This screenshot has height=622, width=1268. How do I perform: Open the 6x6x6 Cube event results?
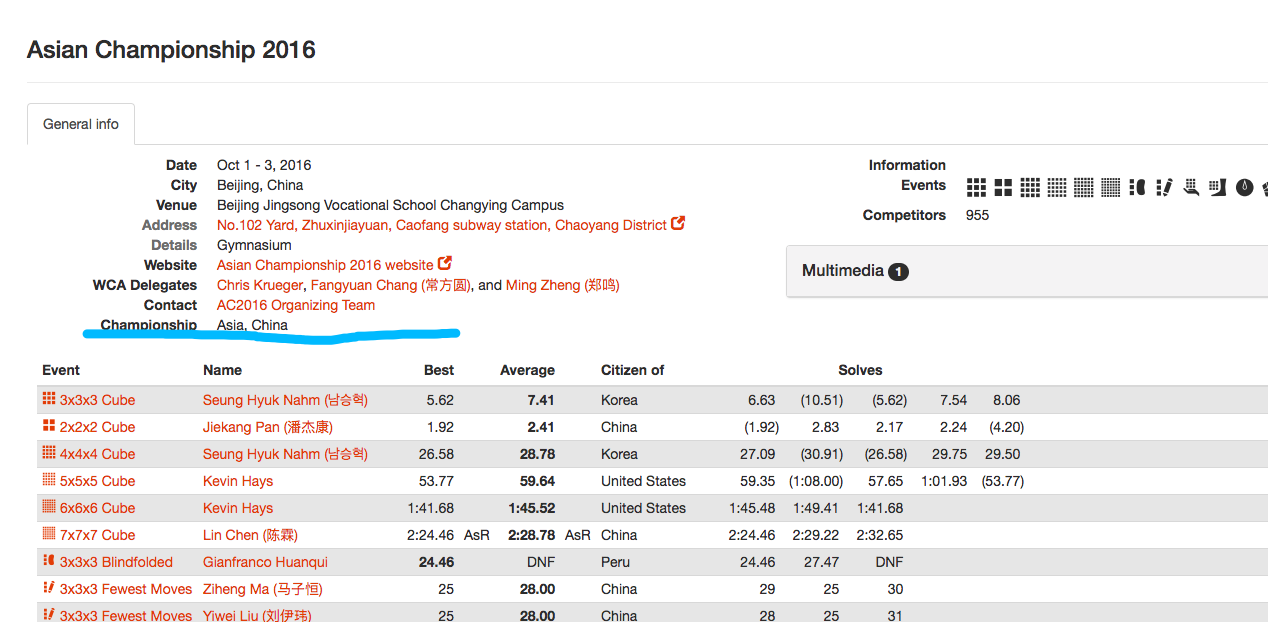point(97,508)
